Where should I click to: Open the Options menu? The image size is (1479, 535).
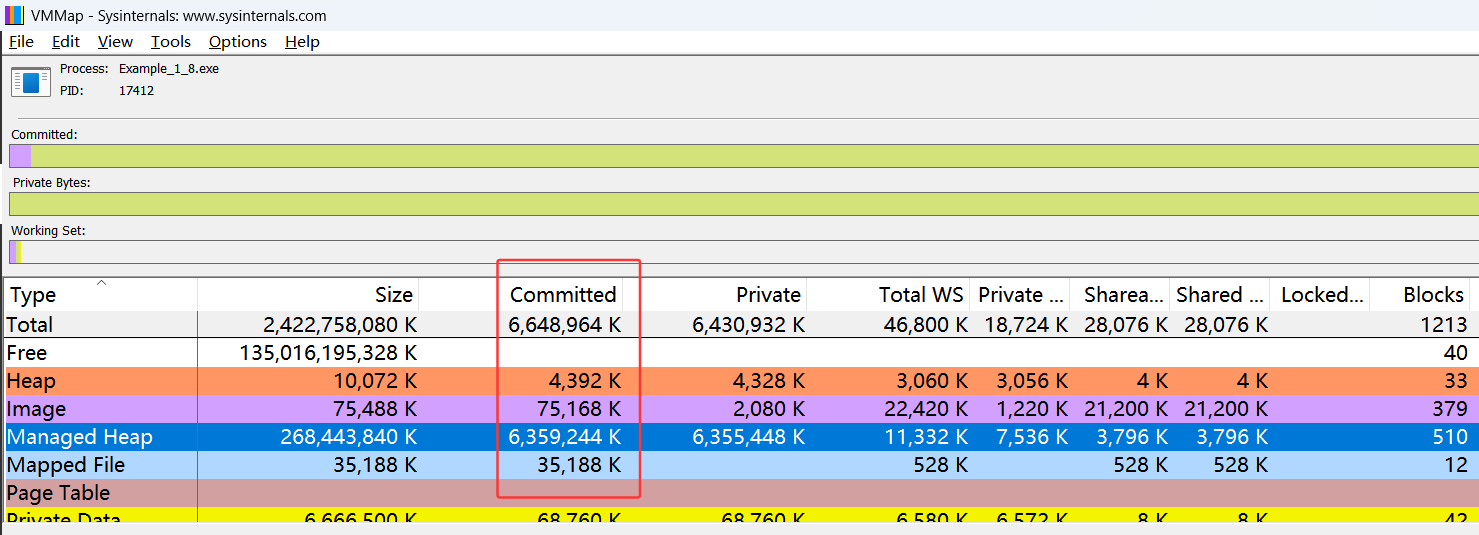(x=237, y=42)
